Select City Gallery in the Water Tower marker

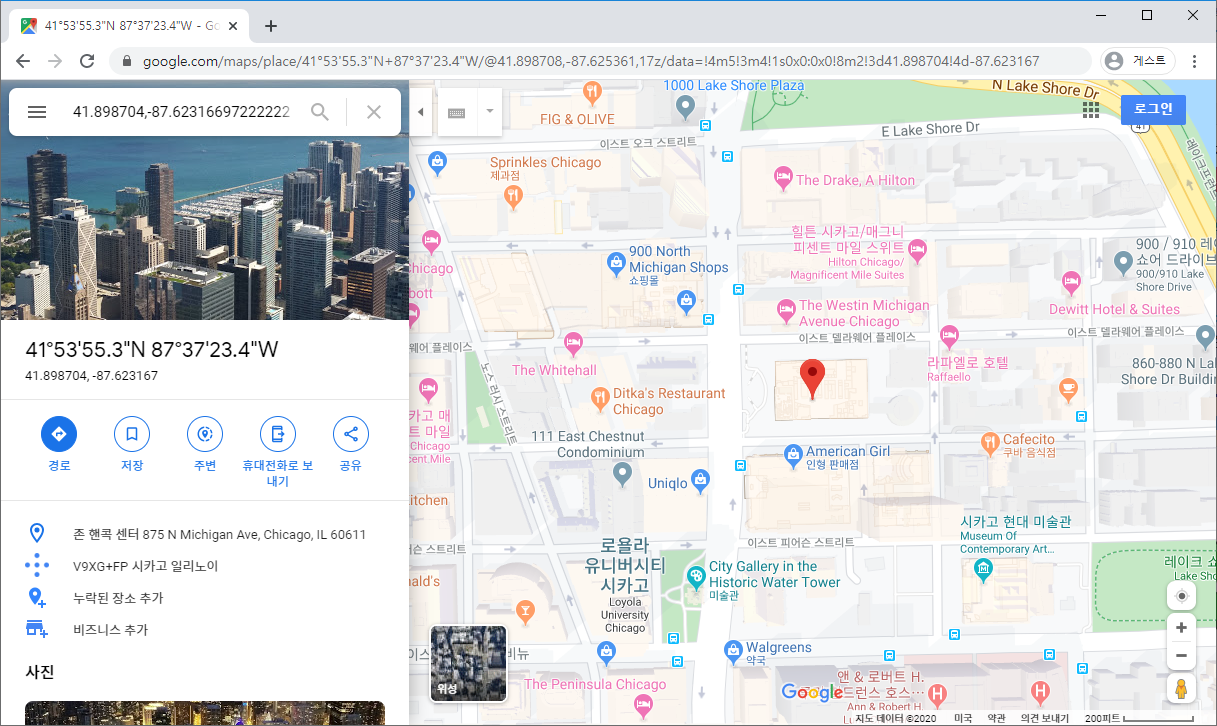point(696,576)
